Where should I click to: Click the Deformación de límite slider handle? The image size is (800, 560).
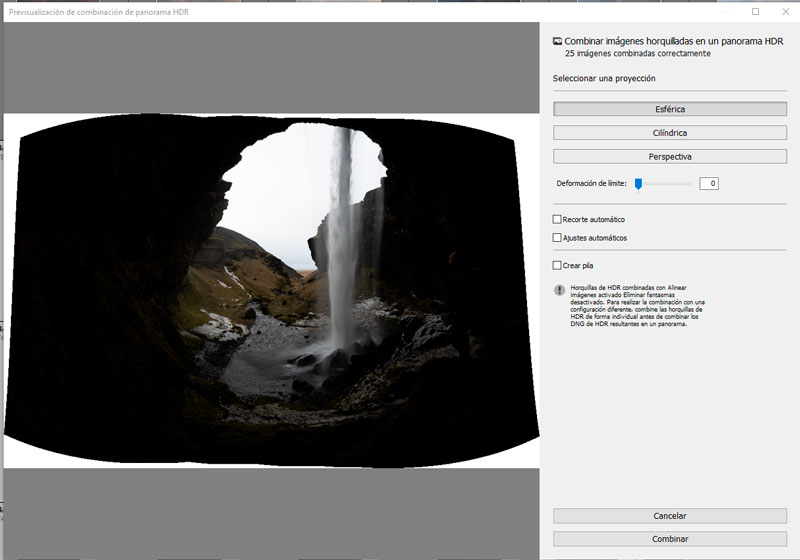point(638,183)
